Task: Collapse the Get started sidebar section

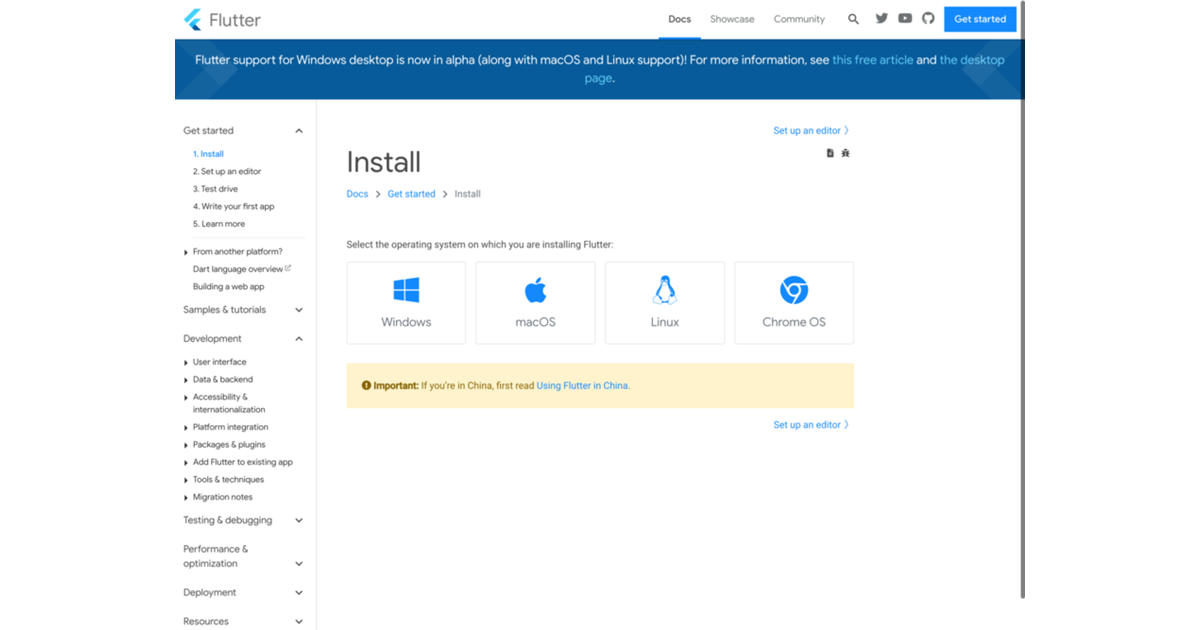Action: 299,131
